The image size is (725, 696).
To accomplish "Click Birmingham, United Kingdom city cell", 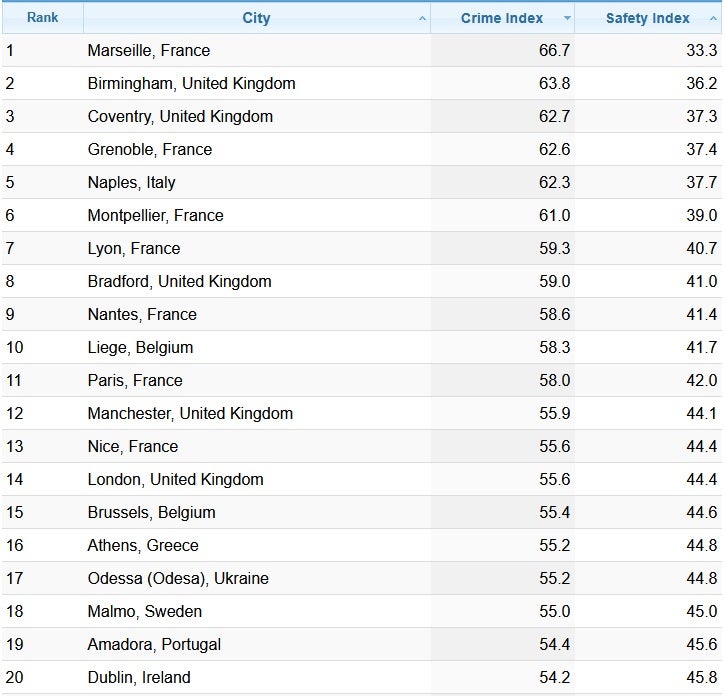I will click(x=191, y=83).
